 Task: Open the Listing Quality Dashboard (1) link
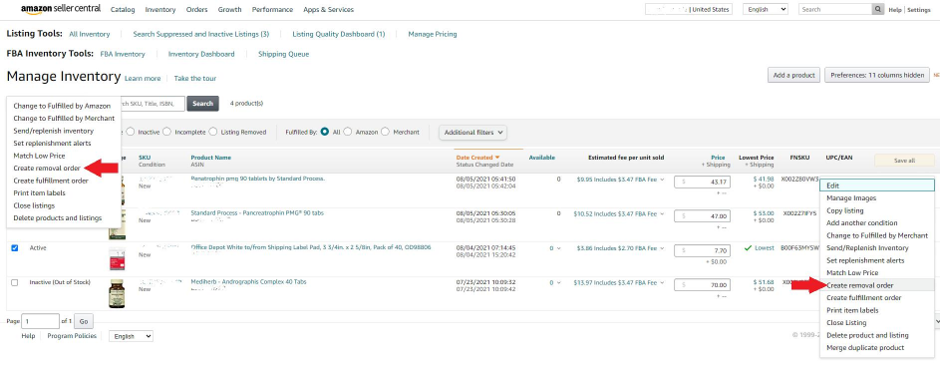point(339,34)
